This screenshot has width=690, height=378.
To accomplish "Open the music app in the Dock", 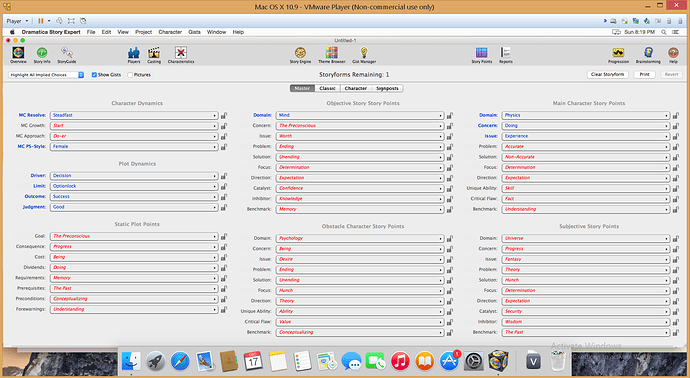I will coord(400,361).
